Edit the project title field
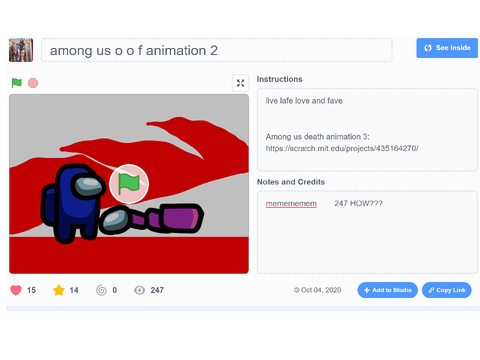 (x=217, y=50)
